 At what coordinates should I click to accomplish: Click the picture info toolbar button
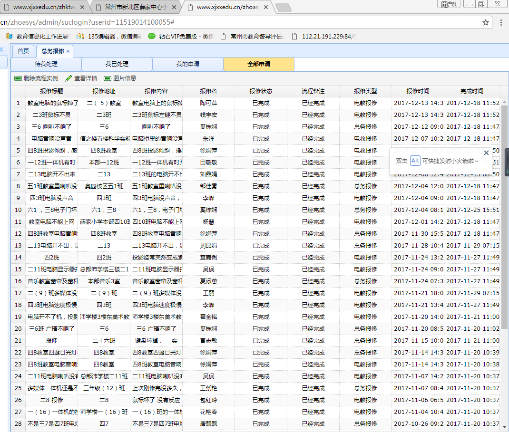pyautogui.click(x=120, y=78)
